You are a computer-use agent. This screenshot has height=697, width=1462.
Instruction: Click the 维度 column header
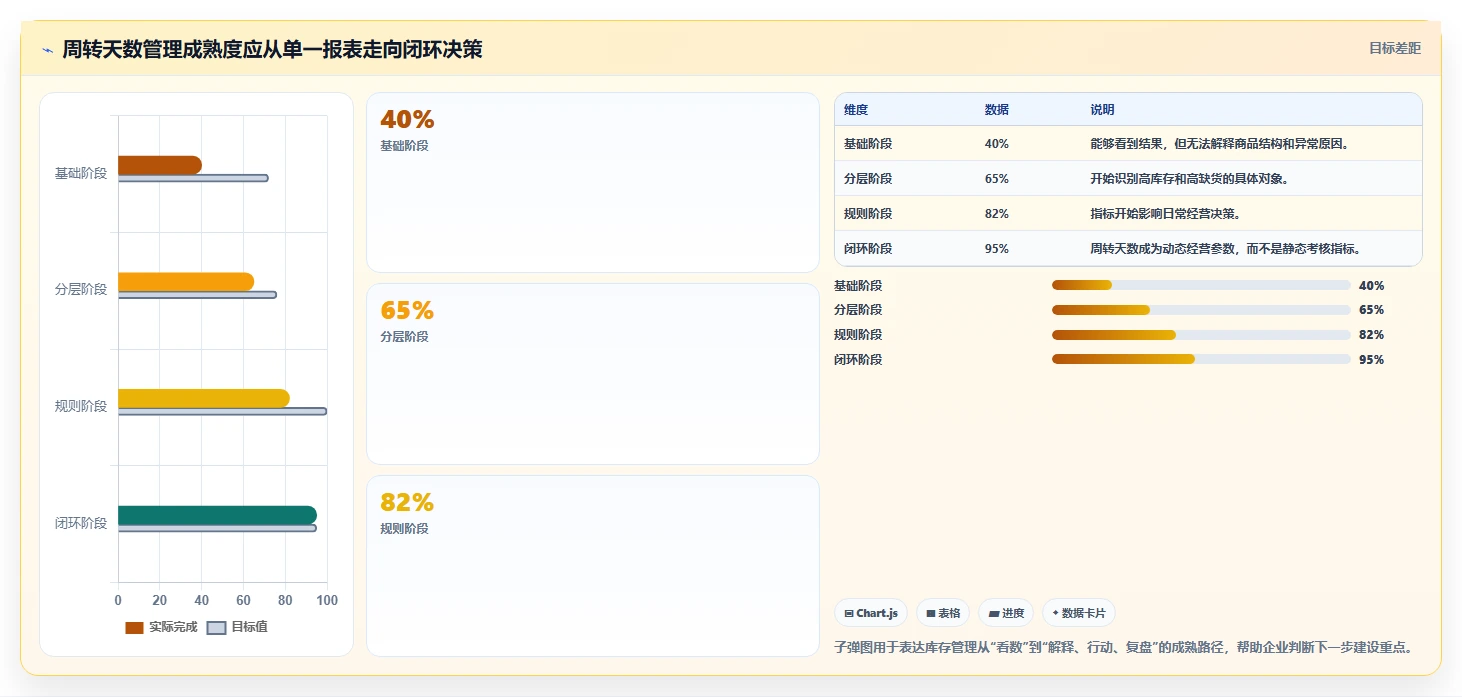tap(855, 109)
